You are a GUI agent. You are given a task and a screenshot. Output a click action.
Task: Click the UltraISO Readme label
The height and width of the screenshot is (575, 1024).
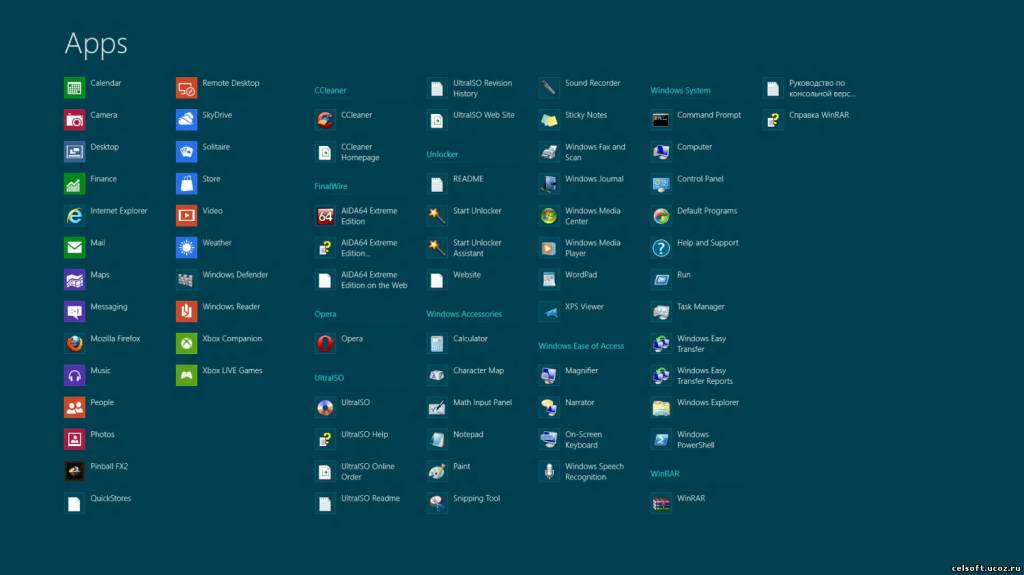point(370,498)
